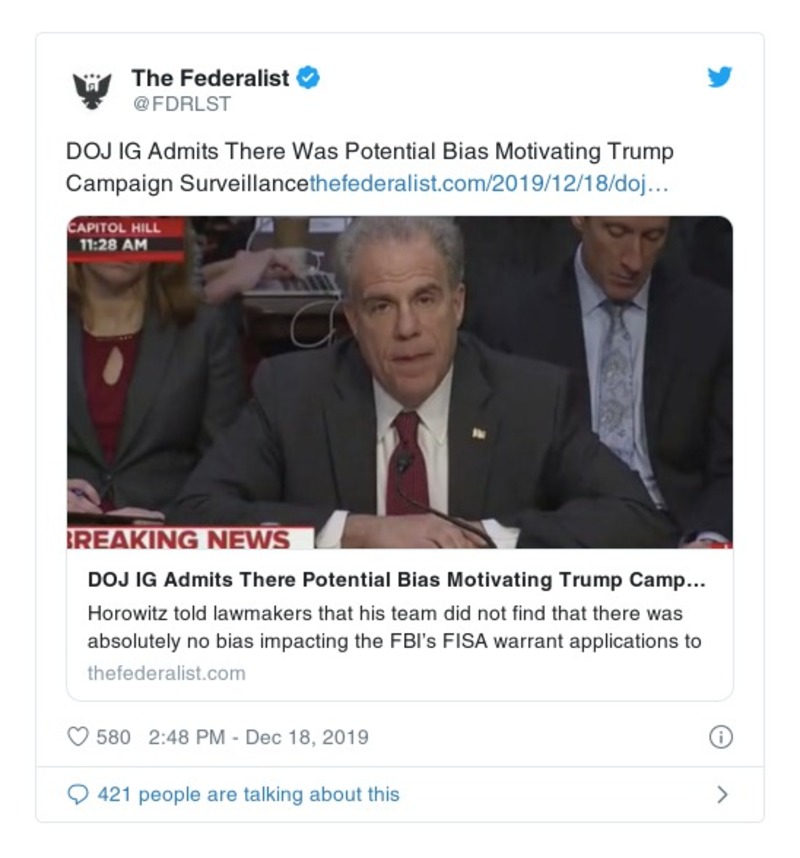Click The Federalist profile avatar
This screenshot has height=858, width=800.
(x=93, y=90)
